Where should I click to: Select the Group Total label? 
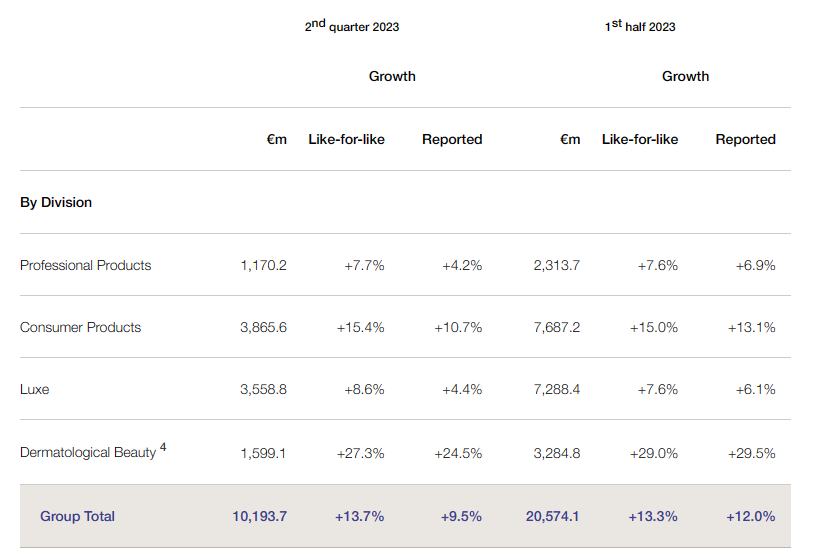coord(77,516)
